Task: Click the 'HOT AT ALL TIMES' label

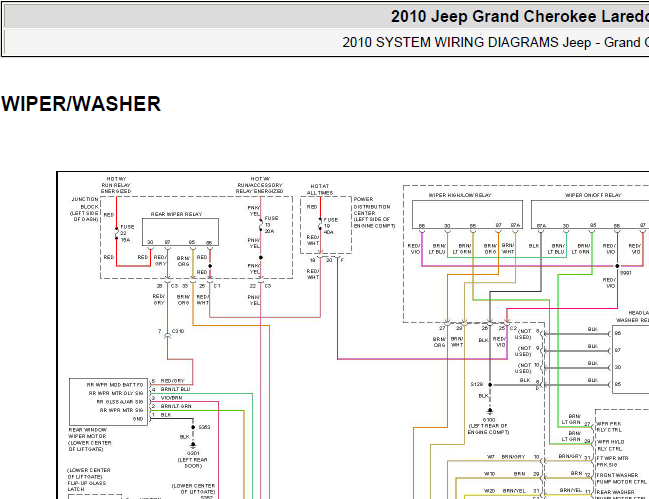Action: click(320, 190)
